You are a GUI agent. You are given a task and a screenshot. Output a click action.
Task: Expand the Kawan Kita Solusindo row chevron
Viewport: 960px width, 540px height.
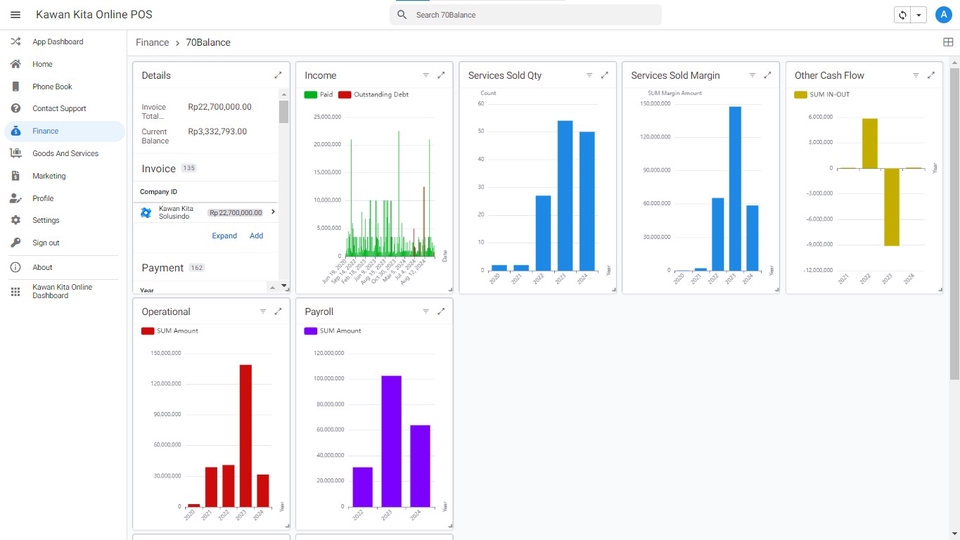point(273,212)
